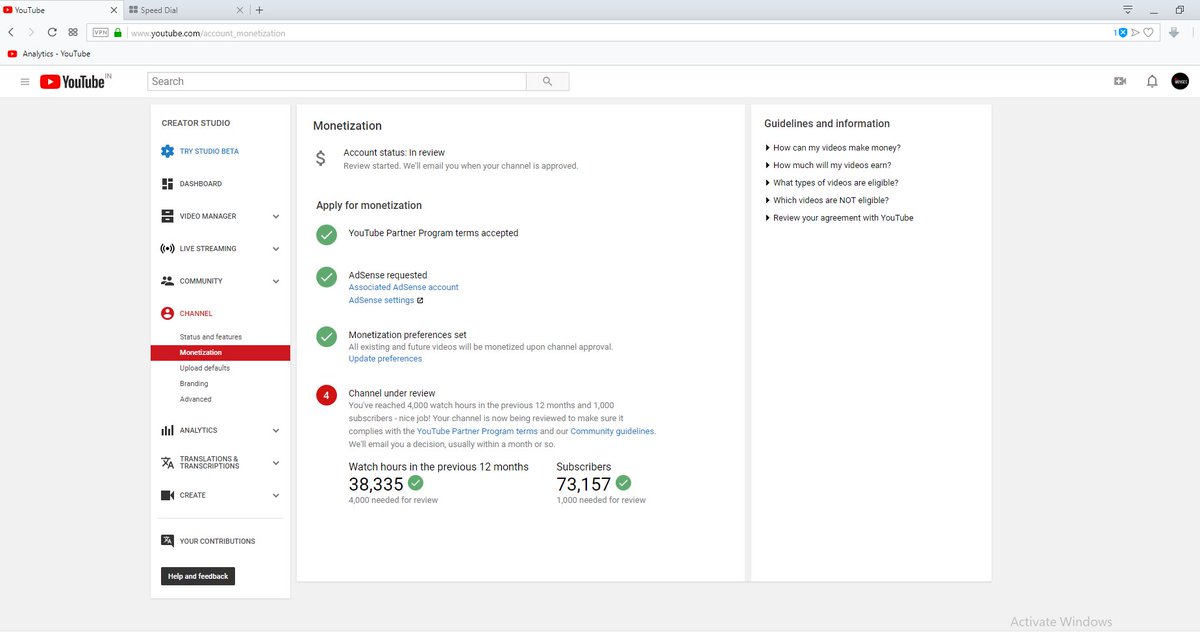Open AdSense settings link
1200x632 pixels.
pyautogui.click(x=382, y=300)
